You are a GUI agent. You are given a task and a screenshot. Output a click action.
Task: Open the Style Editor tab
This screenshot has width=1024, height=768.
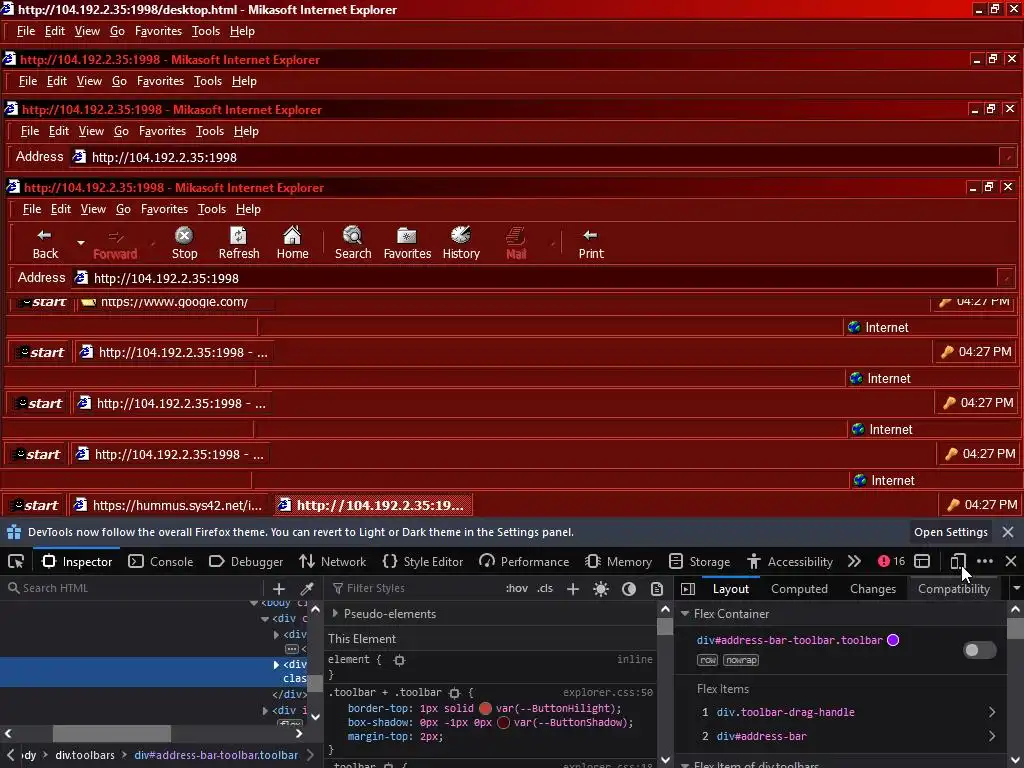(x=423, y=562)
